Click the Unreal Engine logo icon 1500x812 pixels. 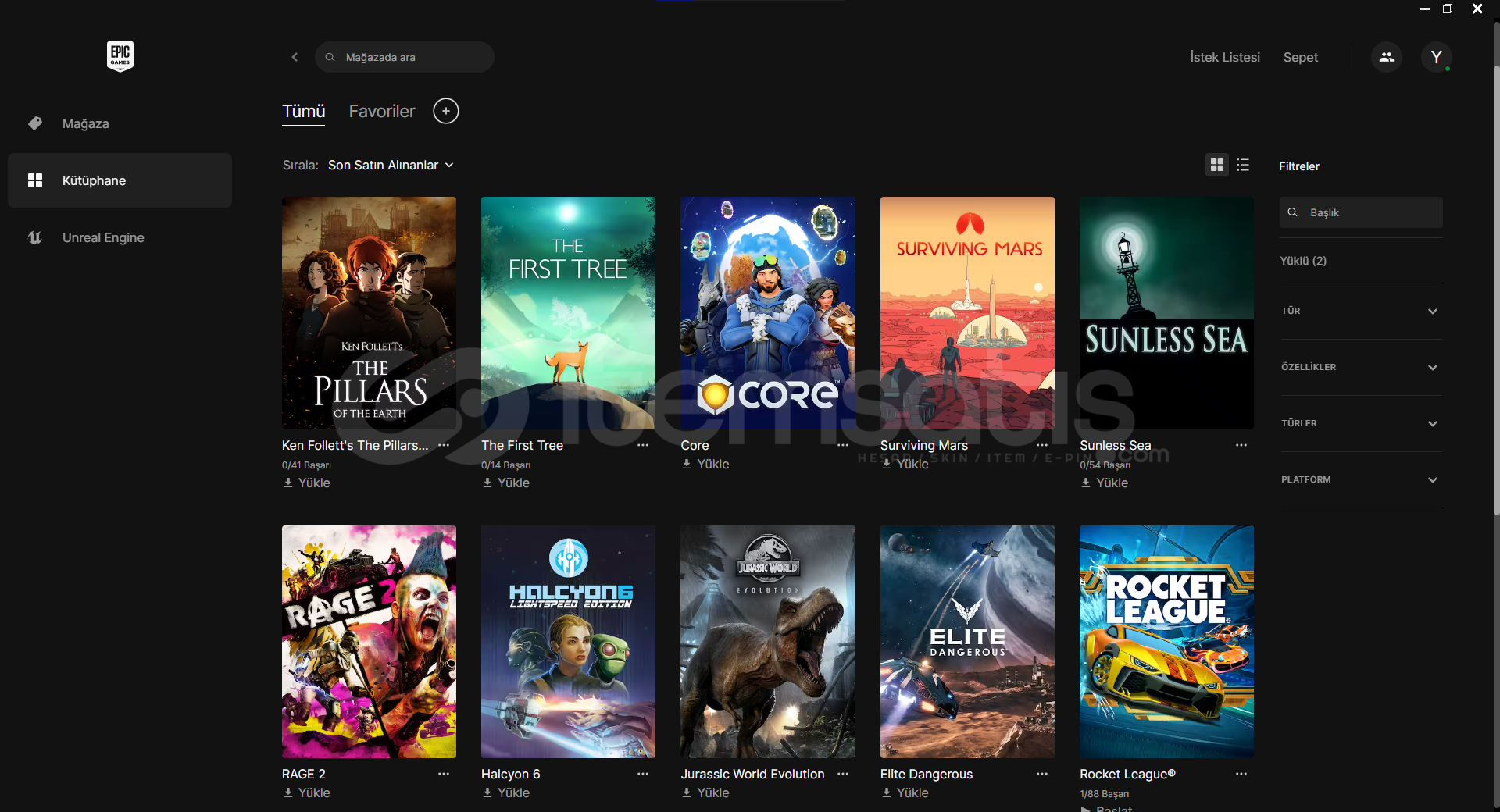(x=35, y=237)
